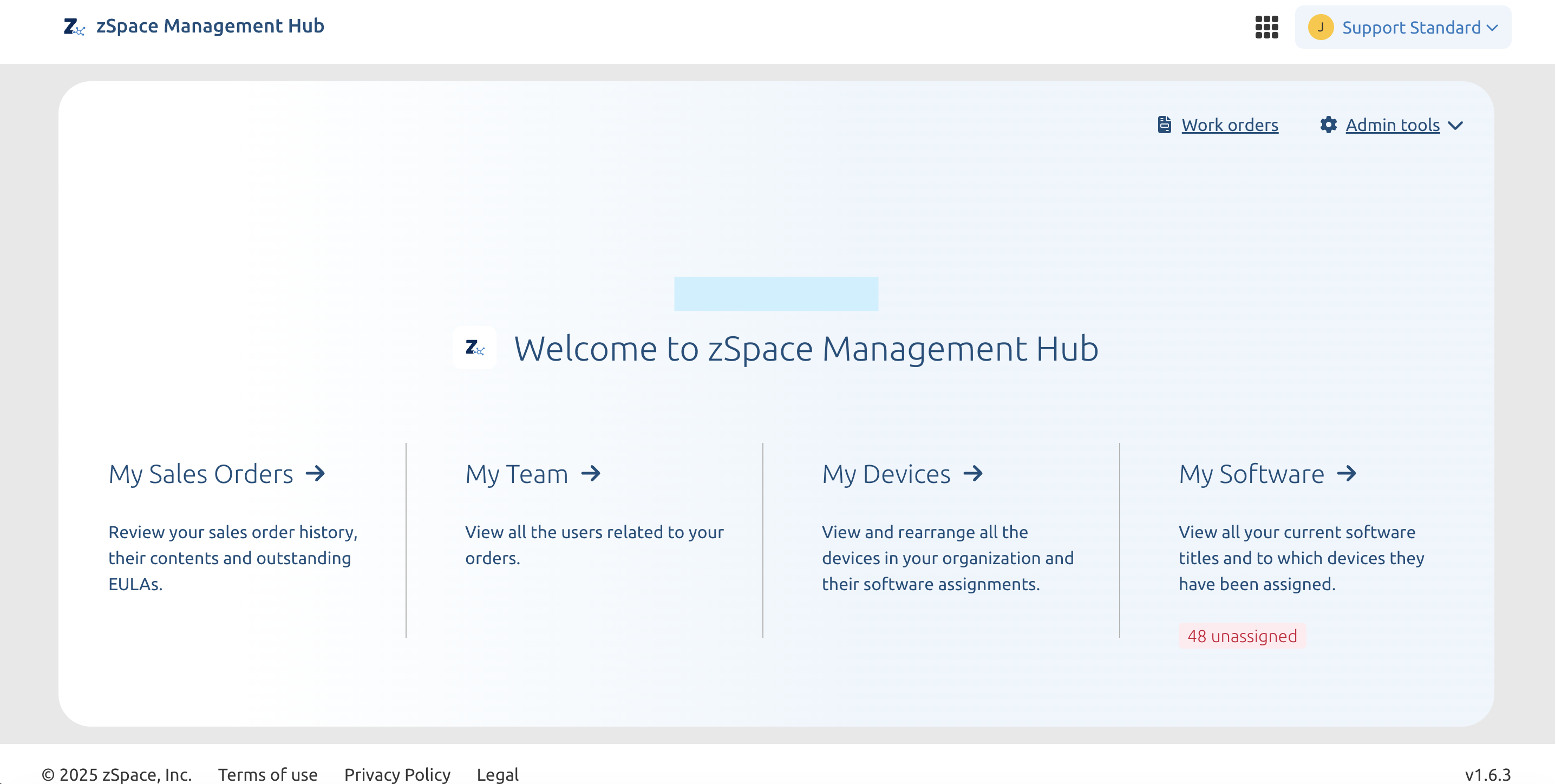Click the zSpace Management Hub header title

pyautogui.click(x=210, y=26)
